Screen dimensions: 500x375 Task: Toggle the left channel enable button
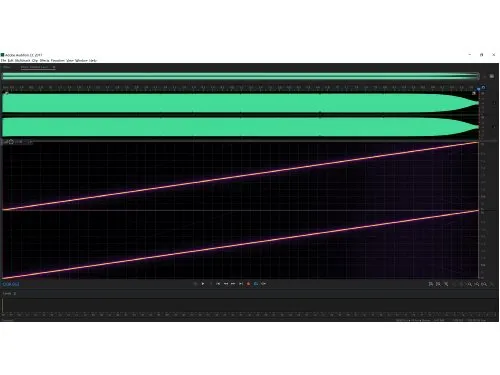tap(494, 103)
